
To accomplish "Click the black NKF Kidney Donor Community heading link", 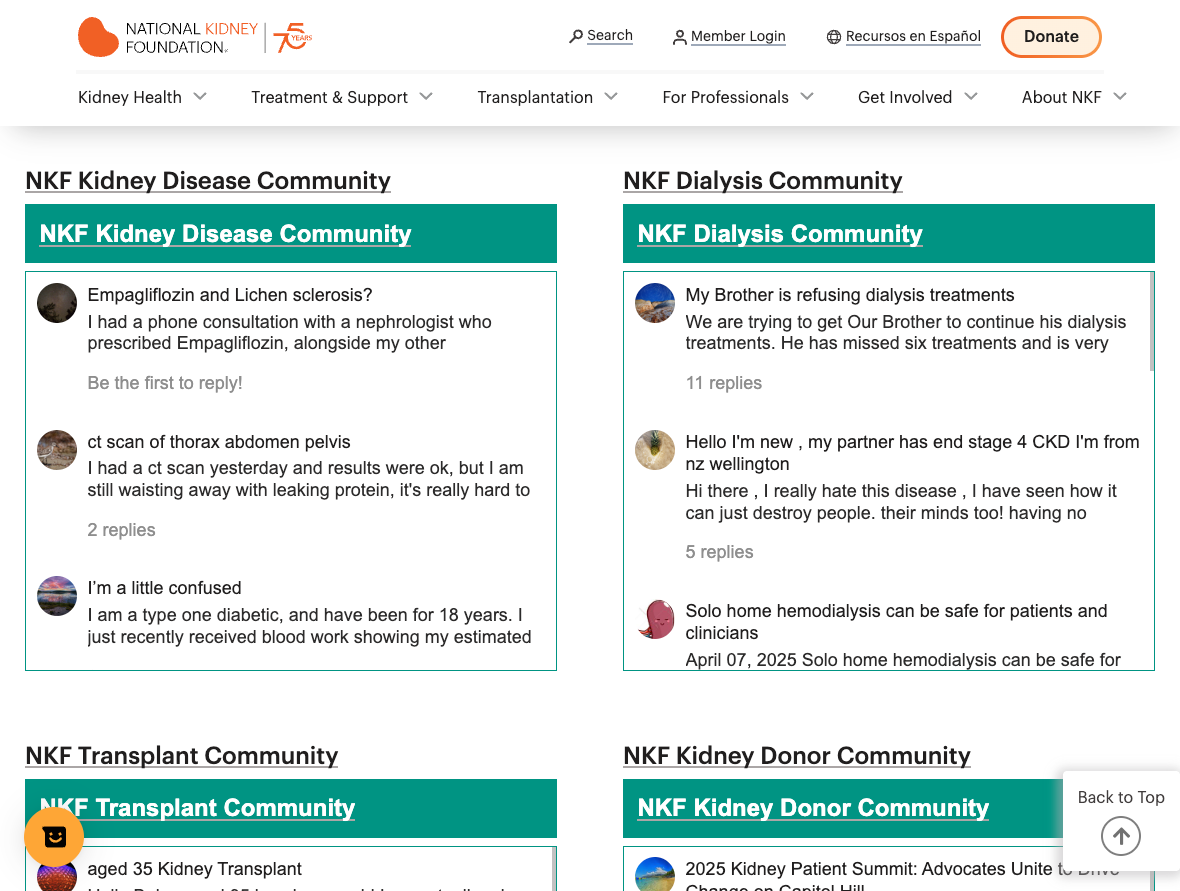I will (x=797, y=756).
